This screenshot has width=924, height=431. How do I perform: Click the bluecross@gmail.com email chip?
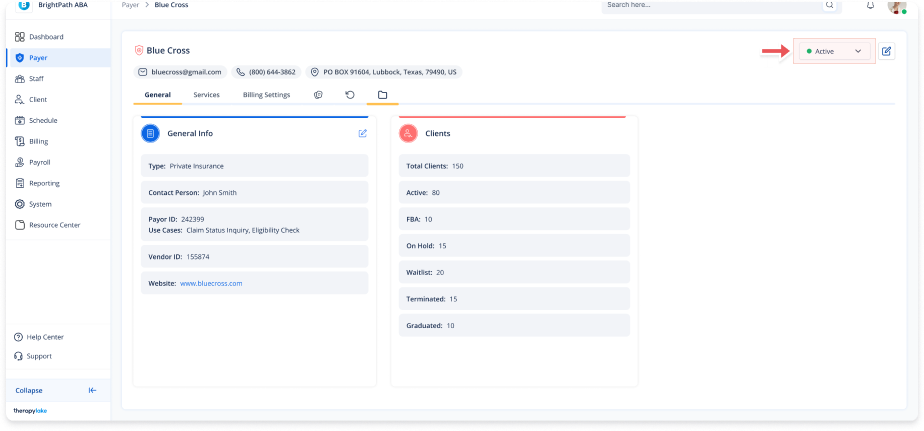coord(180,72)
